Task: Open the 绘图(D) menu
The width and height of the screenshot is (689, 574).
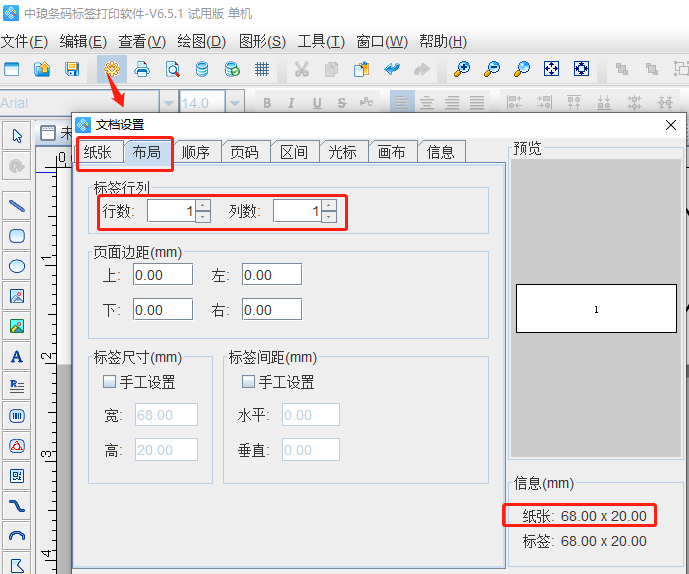Action: click(202, 42)
